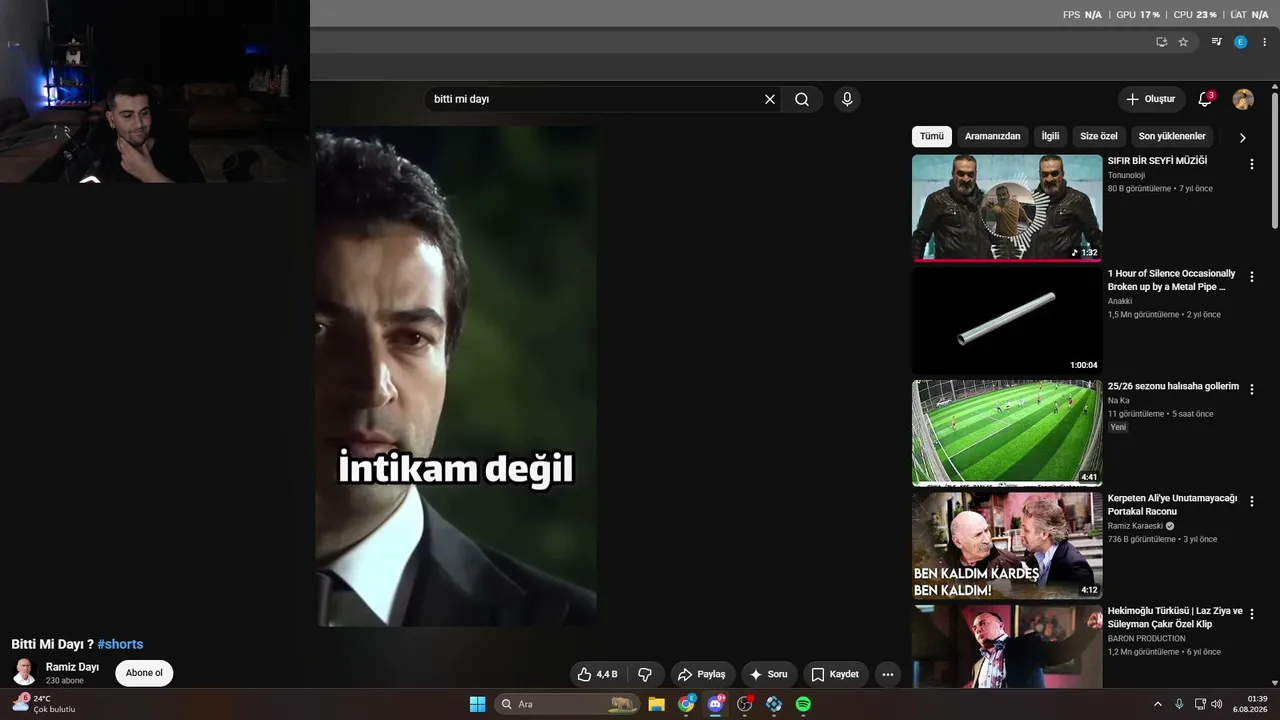Click the YouTube page vertical scrollbar
This screenshot has height=720, width=1280.
pyautogui.click(x=1275, y=160)
